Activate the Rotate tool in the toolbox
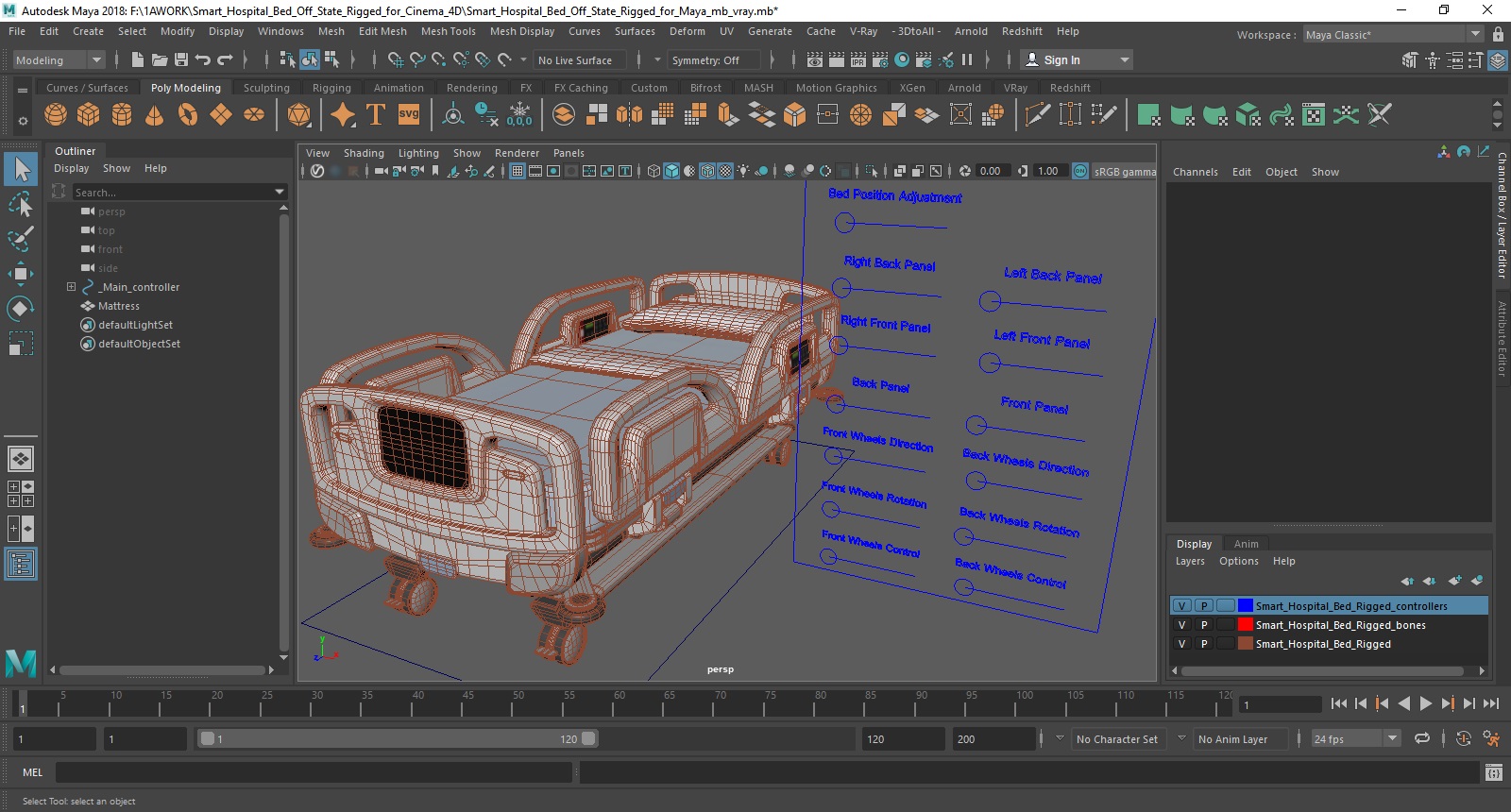 (x=21, y=309)
